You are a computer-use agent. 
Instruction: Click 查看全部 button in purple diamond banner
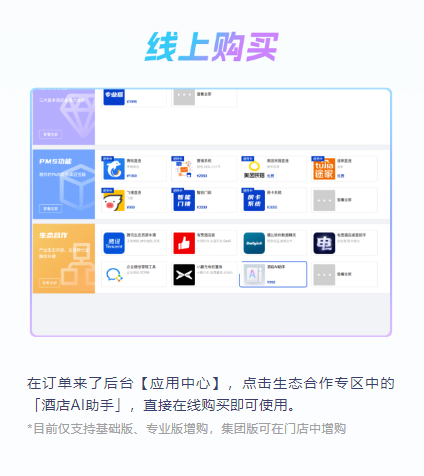(x=51, y=134)
